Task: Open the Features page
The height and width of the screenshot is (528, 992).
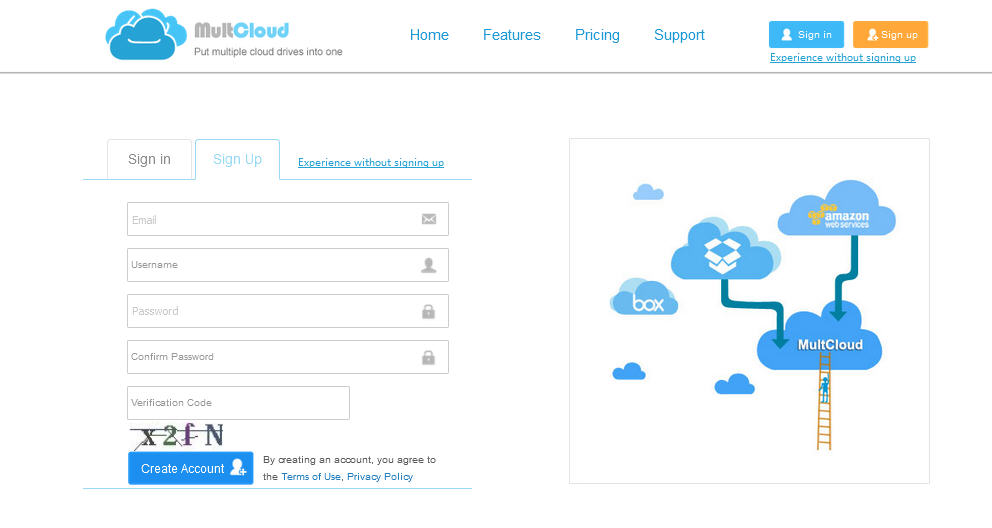Action: point(512,35)
